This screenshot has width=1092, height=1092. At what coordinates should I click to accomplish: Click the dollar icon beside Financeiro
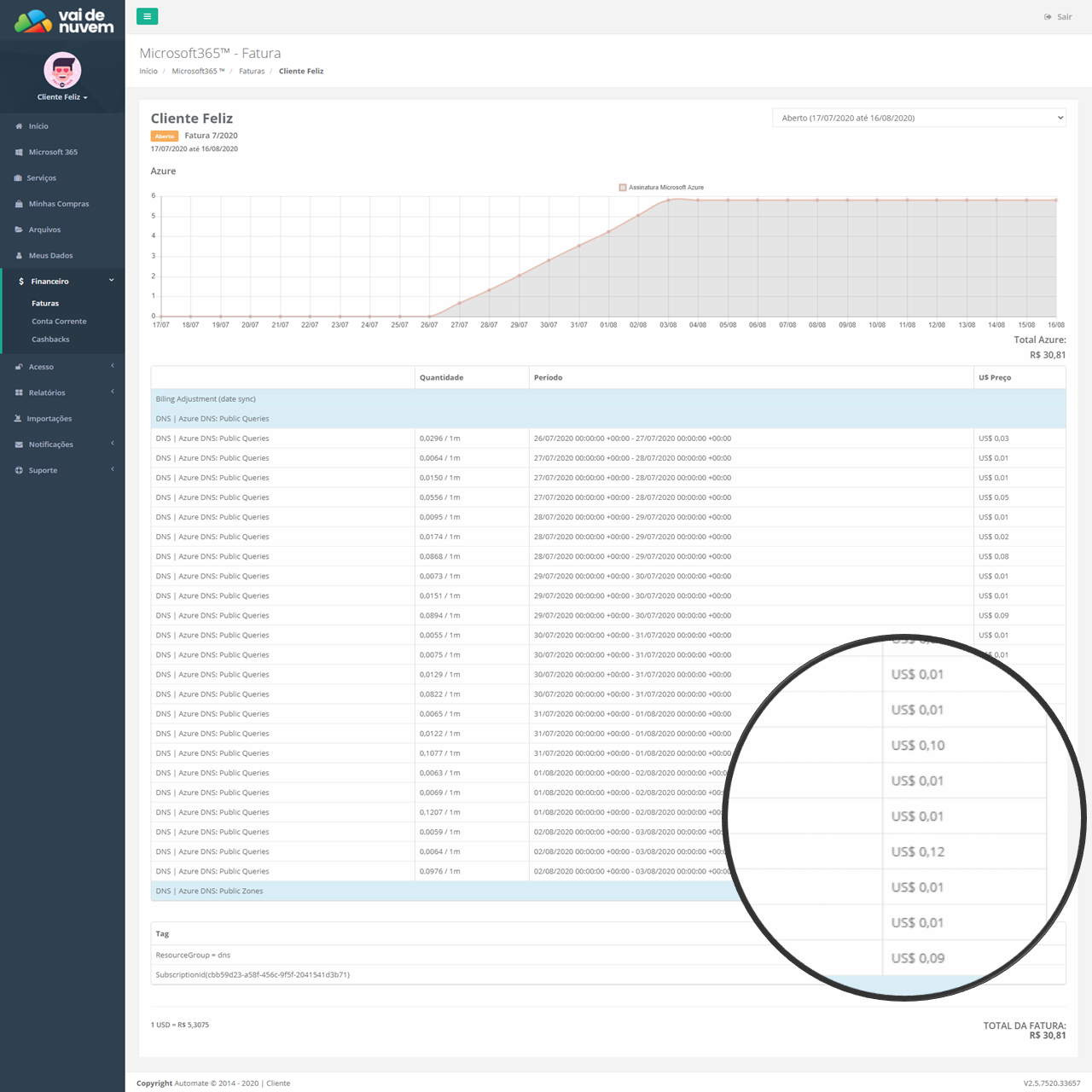(21, 282)
